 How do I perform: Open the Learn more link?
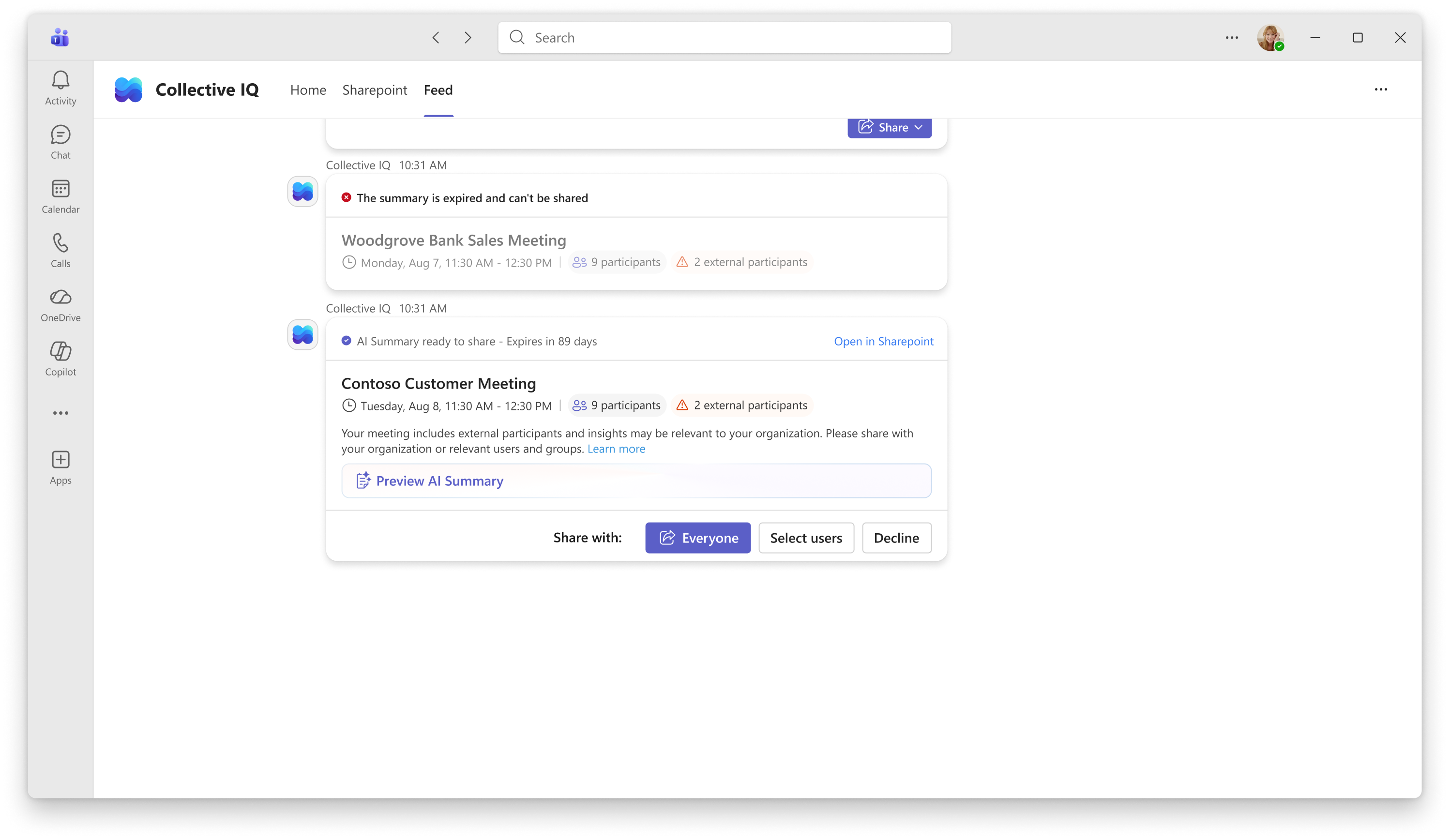tap(616, 448)
